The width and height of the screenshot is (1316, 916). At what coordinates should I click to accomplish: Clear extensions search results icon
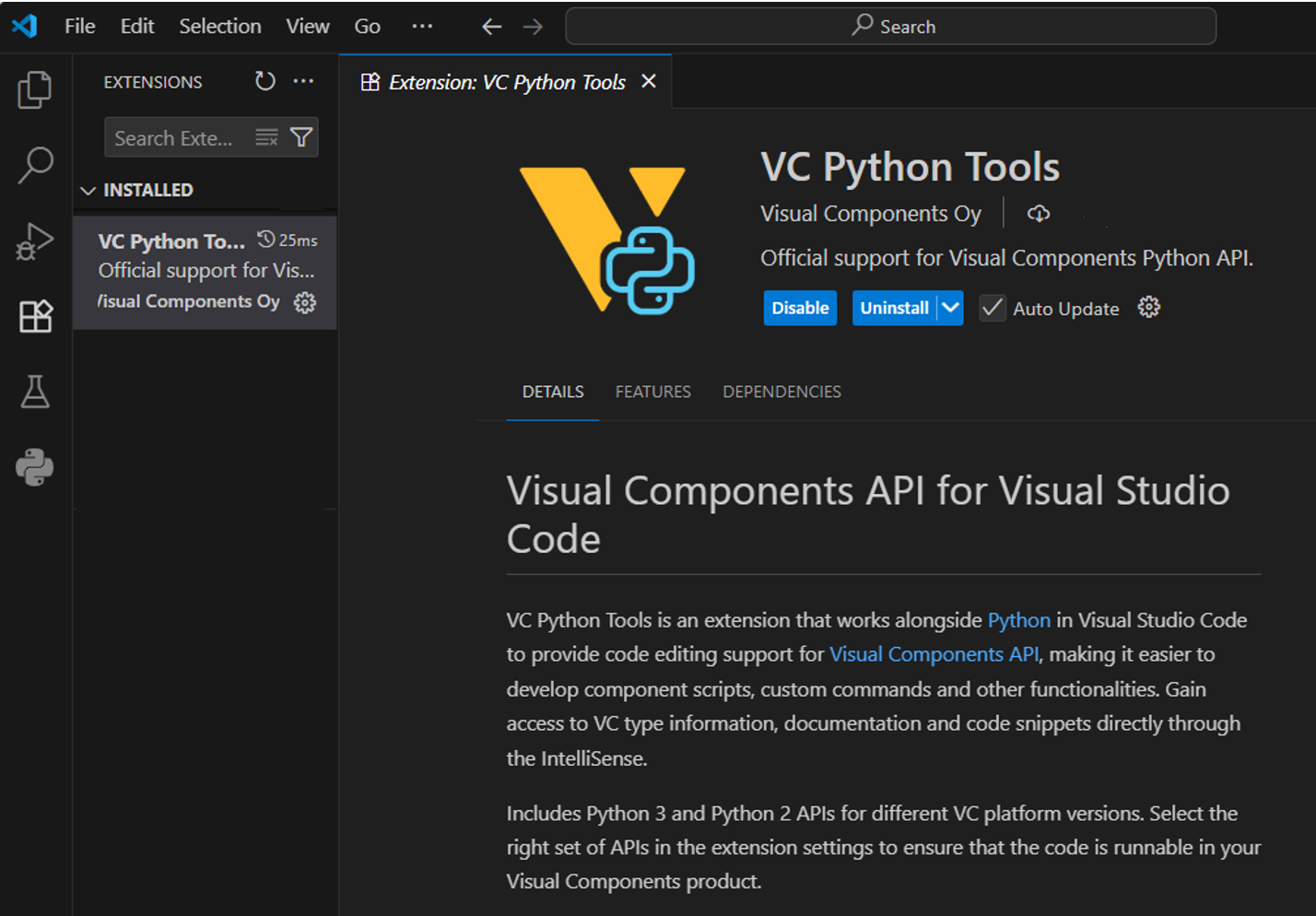[x=266, y=137]
